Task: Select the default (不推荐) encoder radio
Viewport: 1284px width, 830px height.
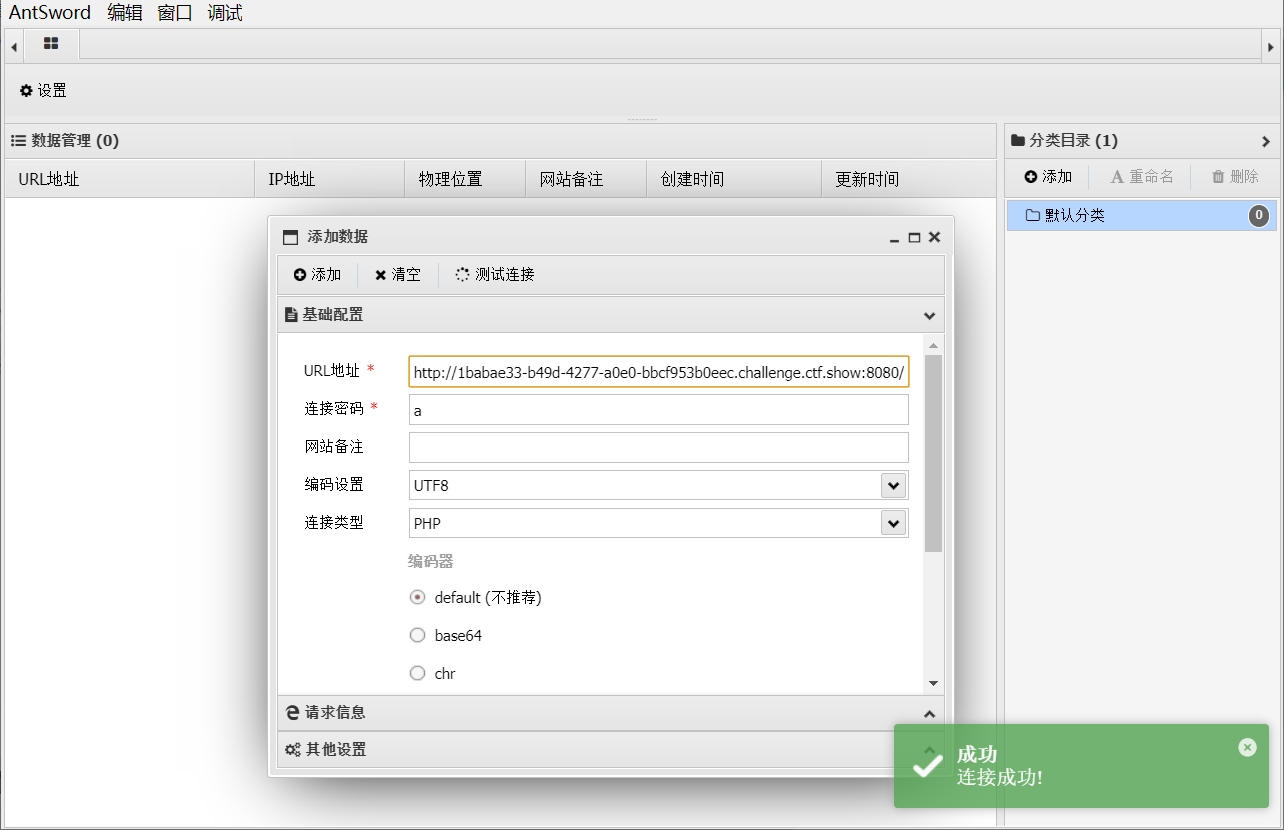Action: (418, 598)
